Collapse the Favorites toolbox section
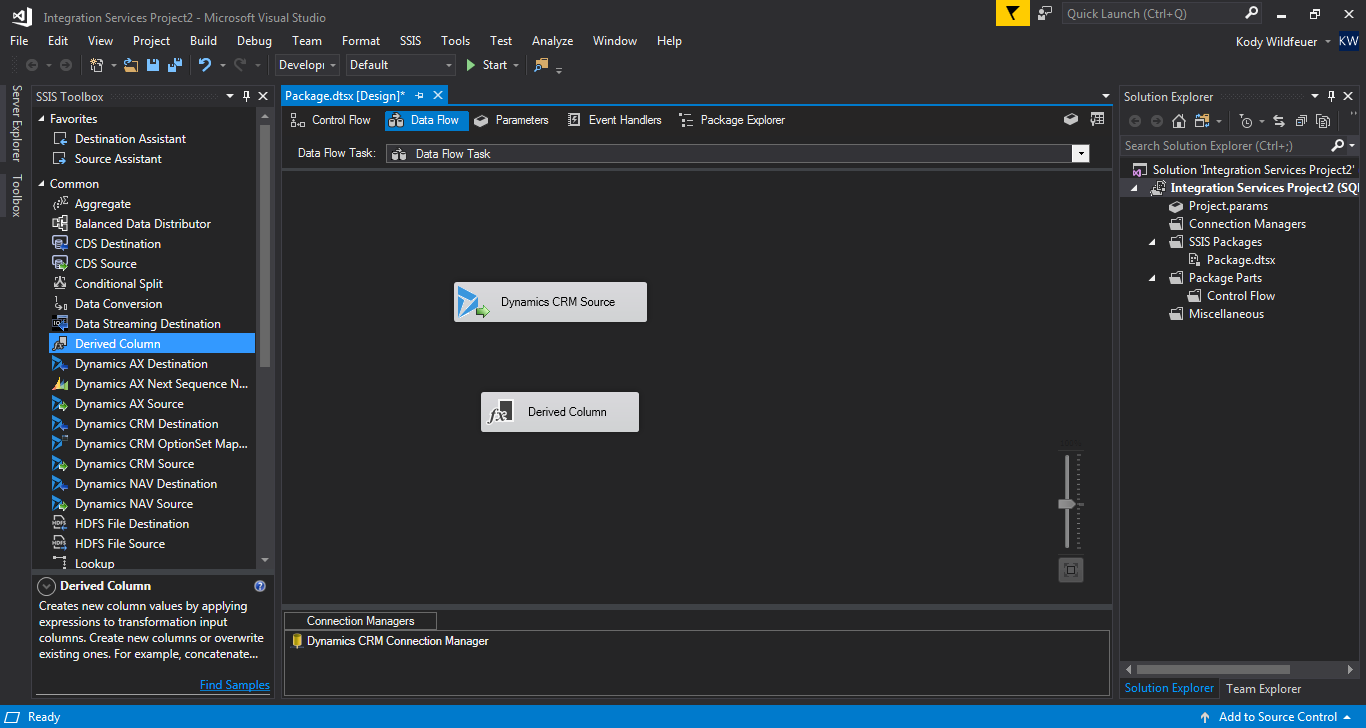The width and height of the screenshot is (1366, 728). tap(42, 119)
